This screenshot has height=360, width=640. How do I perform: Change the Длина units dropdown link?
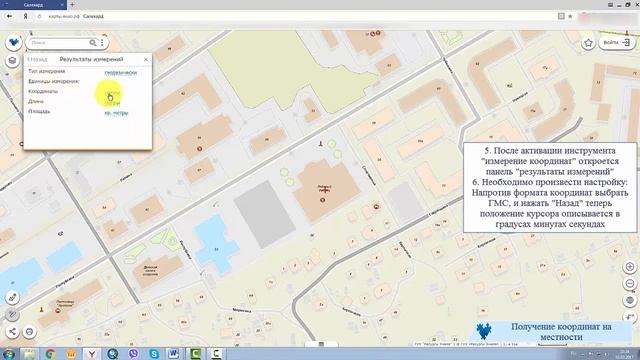112,103
